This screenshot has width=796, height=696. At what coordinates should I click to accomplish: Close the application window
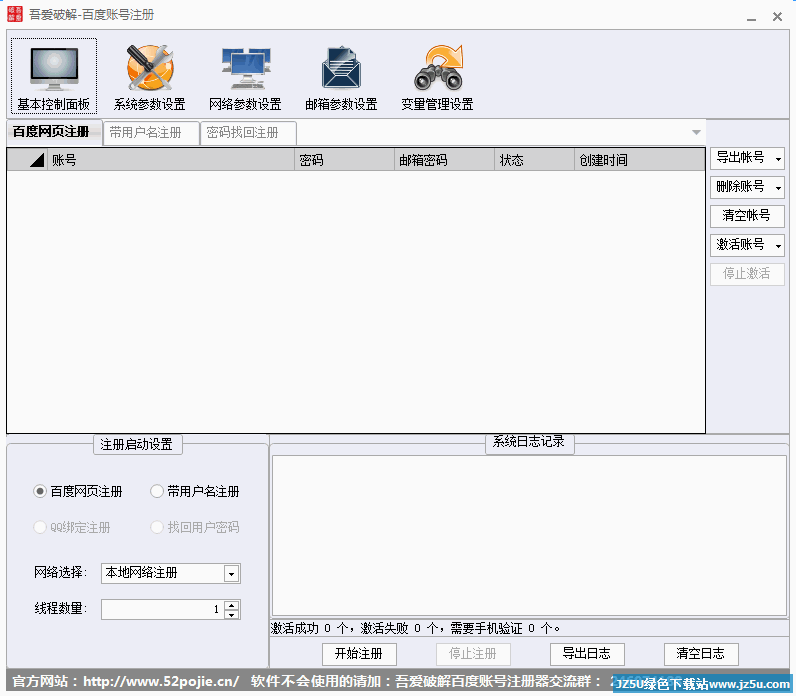[777, 17]
